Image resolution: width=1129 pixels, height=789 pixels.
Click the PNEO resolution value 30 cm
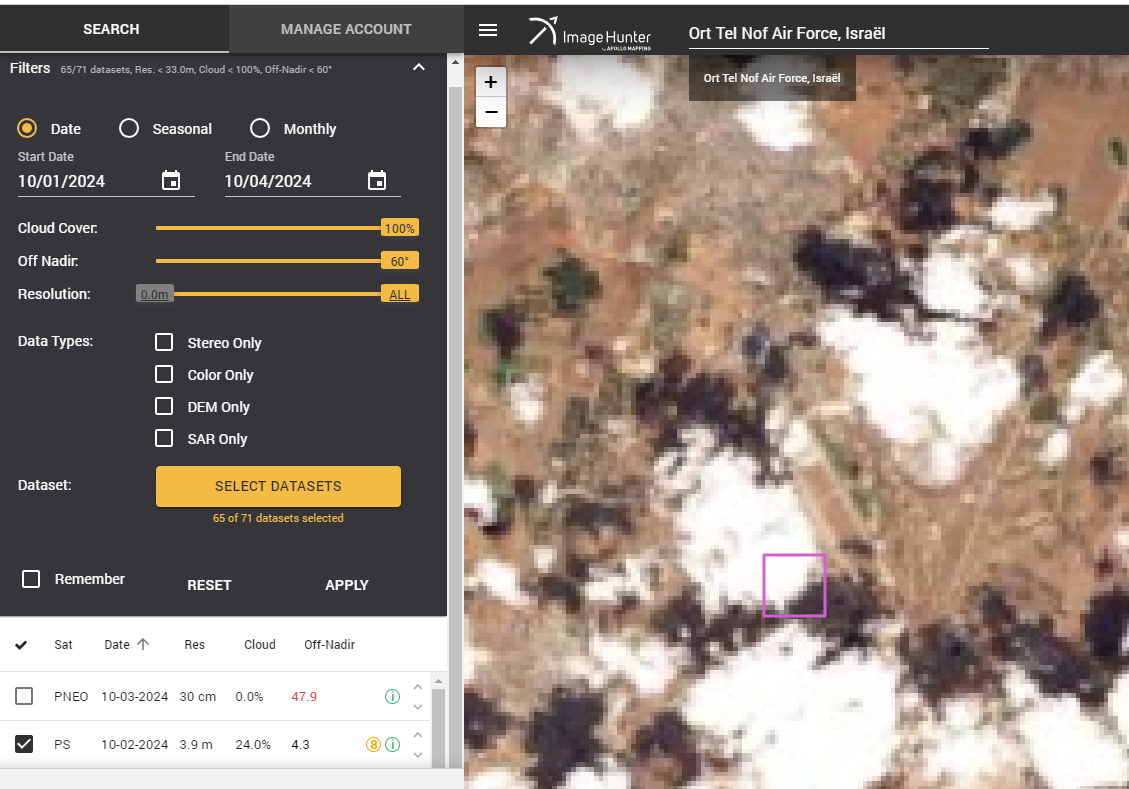click(x=197, y=696)
